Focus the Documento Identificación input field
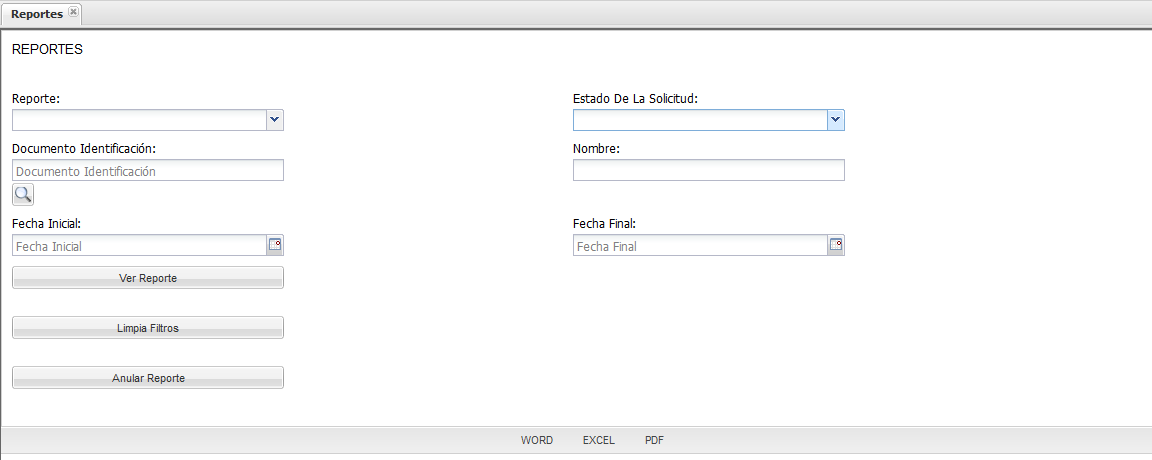This screenshot has height=460, width=1152. (148, 171)
